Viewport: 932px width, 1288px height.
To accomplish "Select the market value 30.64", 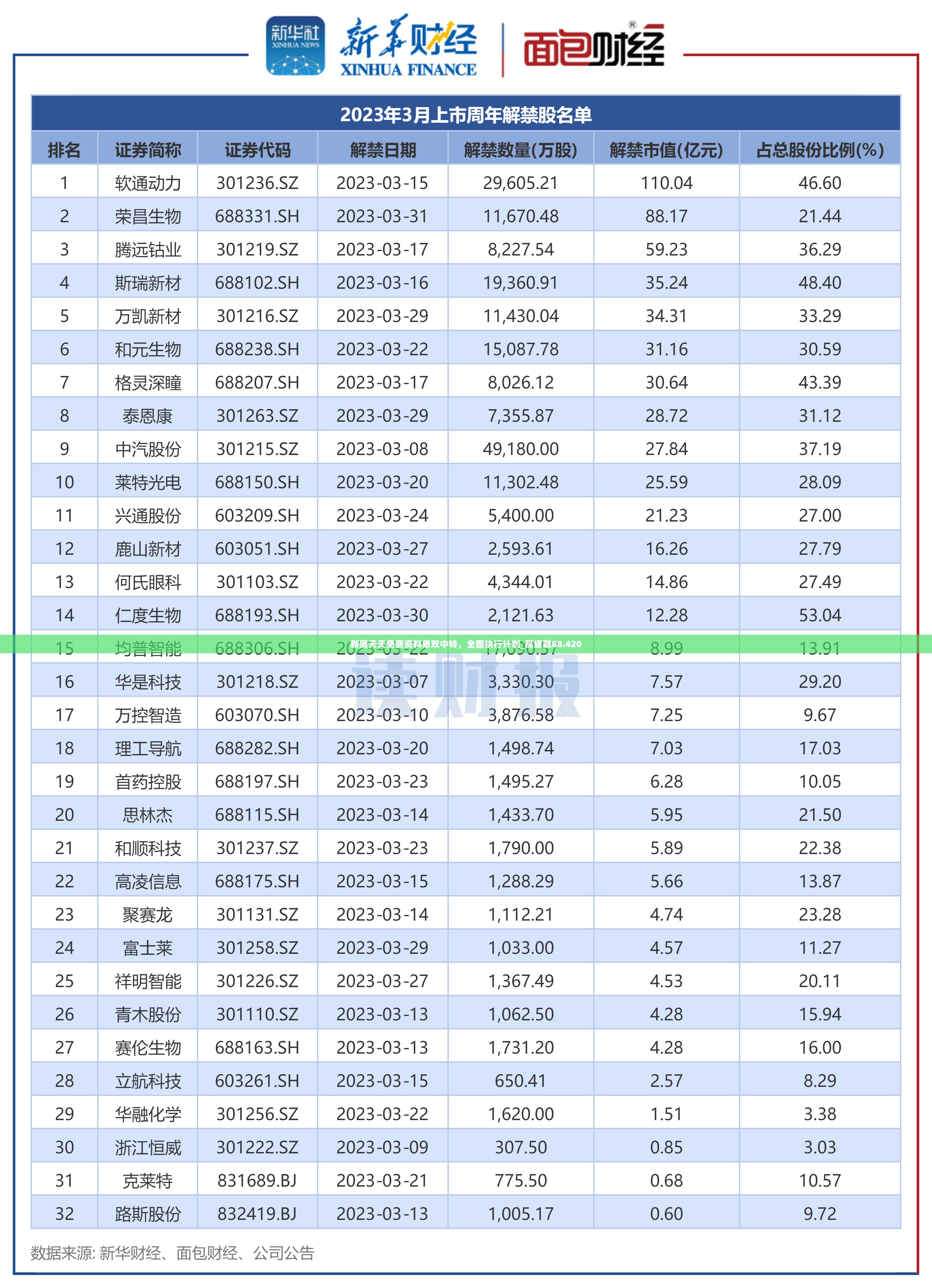I will (666, 383).
